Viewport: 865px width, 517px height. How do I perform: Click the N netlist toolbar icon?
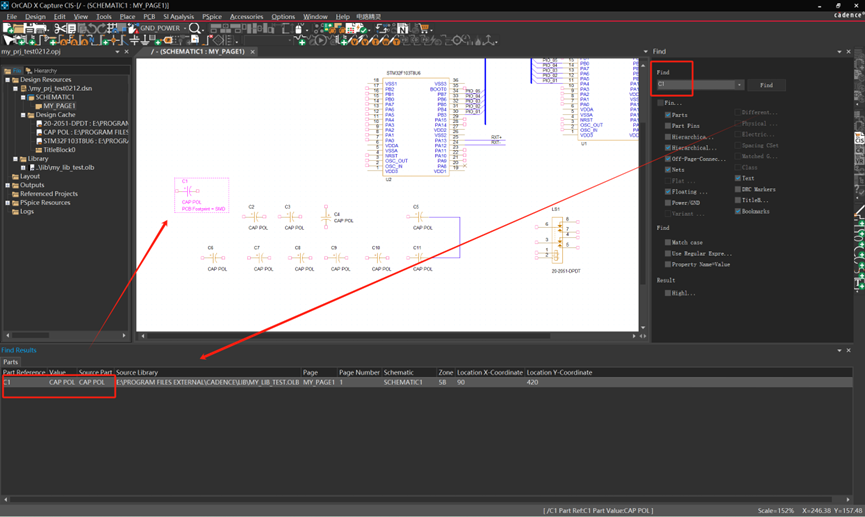tap(403, 28)
